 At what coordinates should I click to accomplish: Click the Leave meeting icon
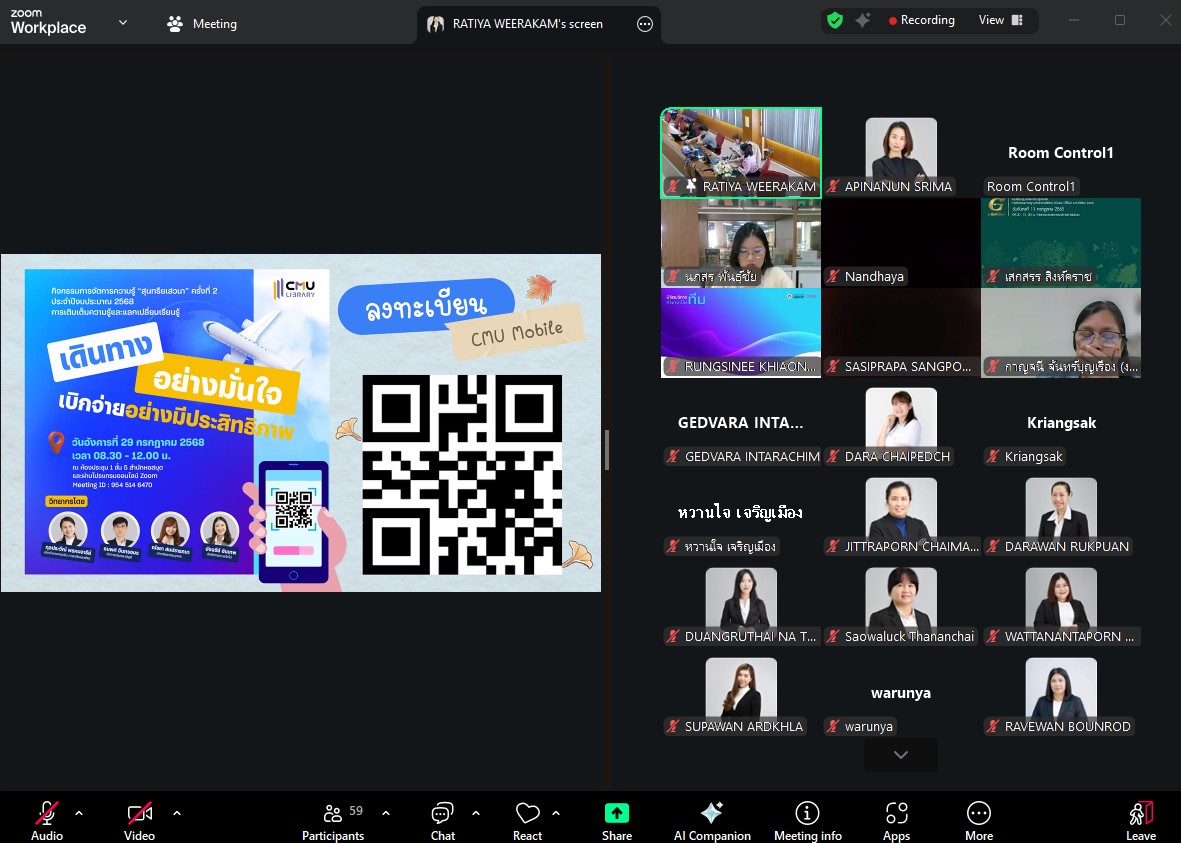coord(1141,813)
